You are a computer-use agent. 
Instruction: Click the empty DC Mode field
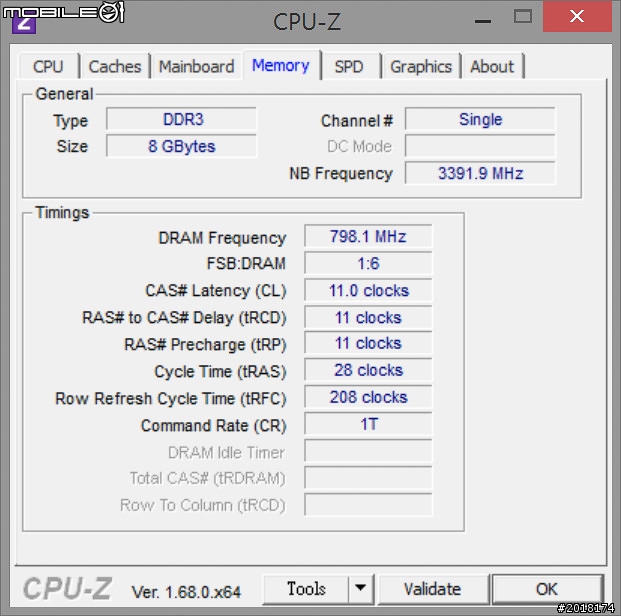click(x=480, y=146)
